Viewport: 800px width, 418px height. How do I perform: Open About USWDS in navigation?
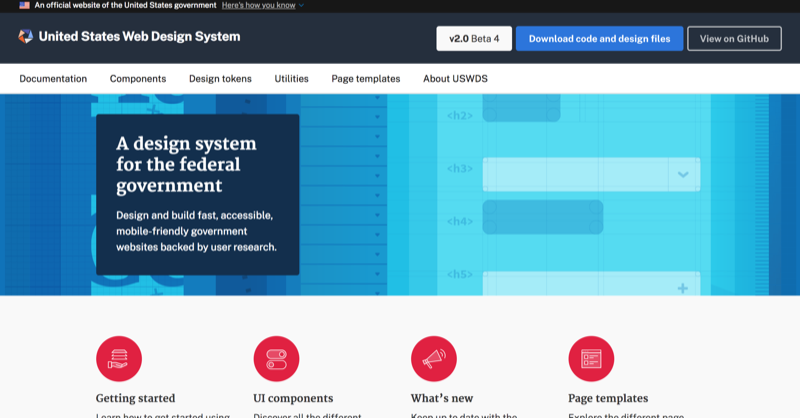(455, 79)
